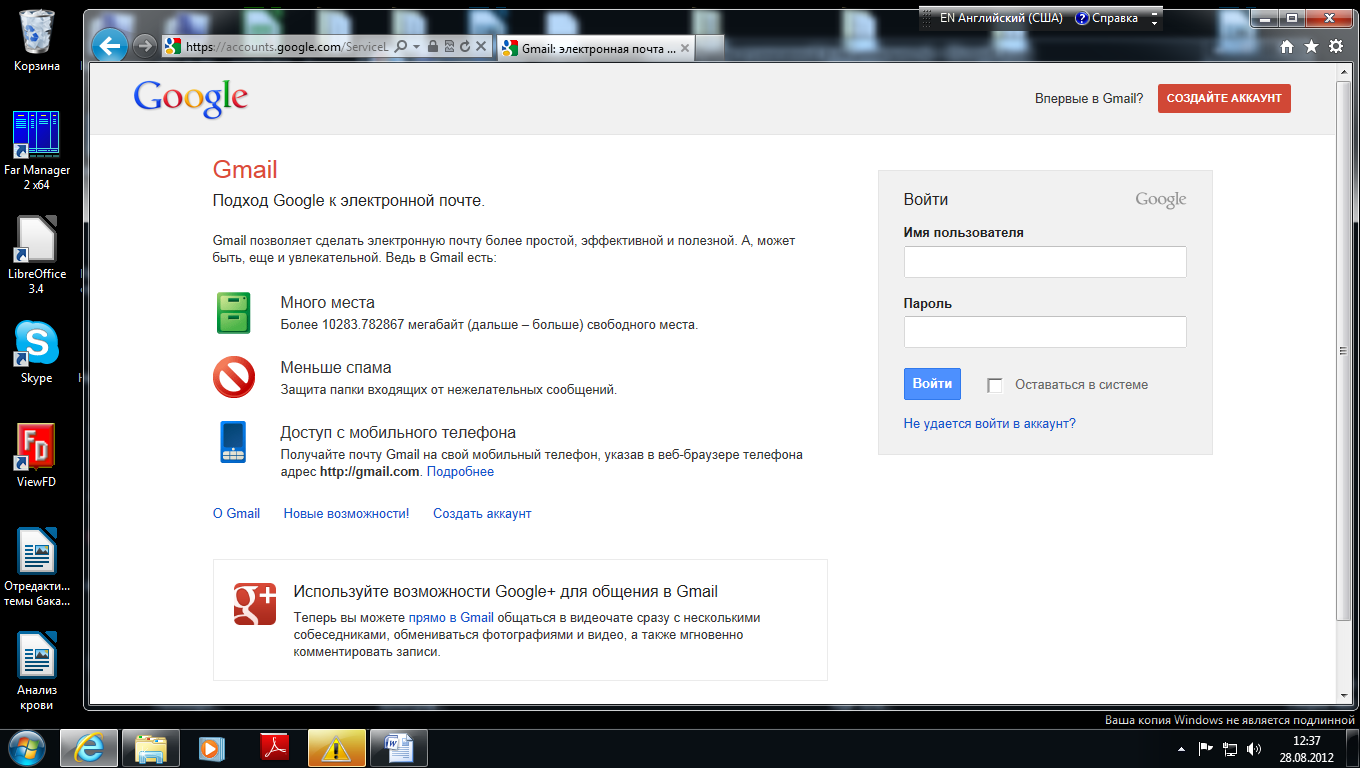This screenshot has width=1360, height=768.
Task: Open the О Gmail link
Action: (x=236, y=514)
